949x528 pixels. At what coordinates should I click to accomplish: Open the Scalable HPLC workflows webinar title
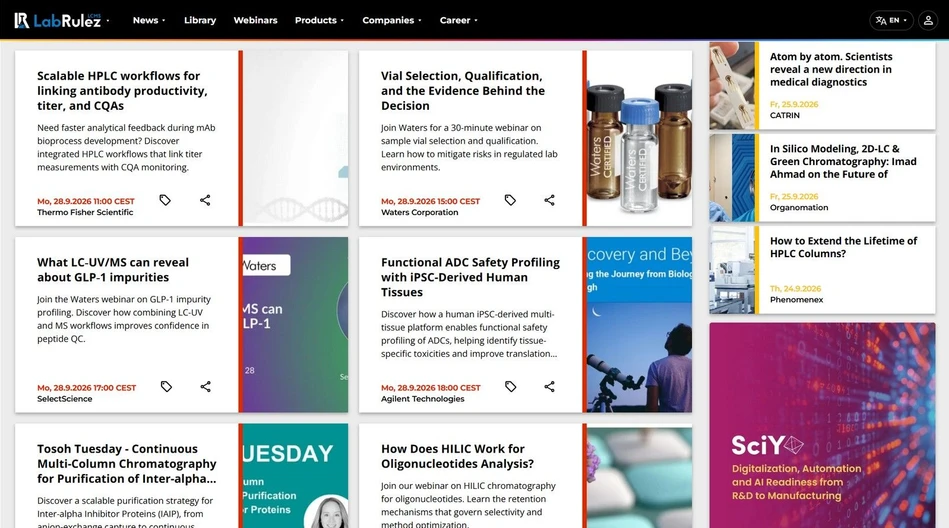click(122, 91)
